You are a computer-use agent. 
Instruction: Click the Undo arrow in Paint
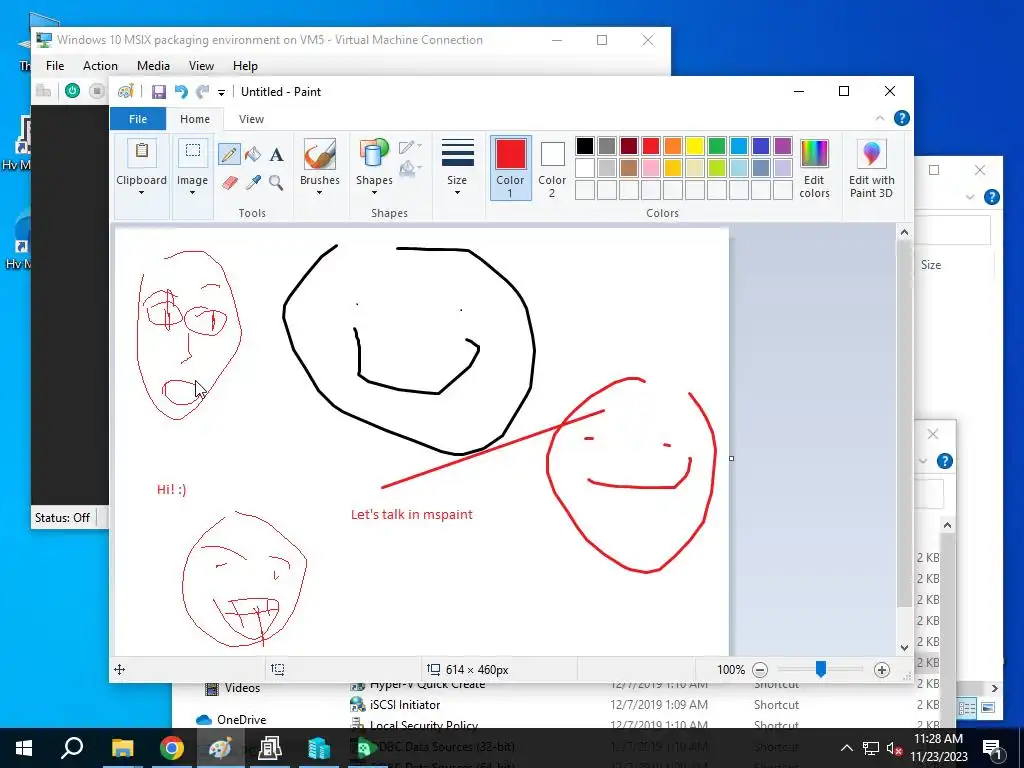(x=181, y=92)
